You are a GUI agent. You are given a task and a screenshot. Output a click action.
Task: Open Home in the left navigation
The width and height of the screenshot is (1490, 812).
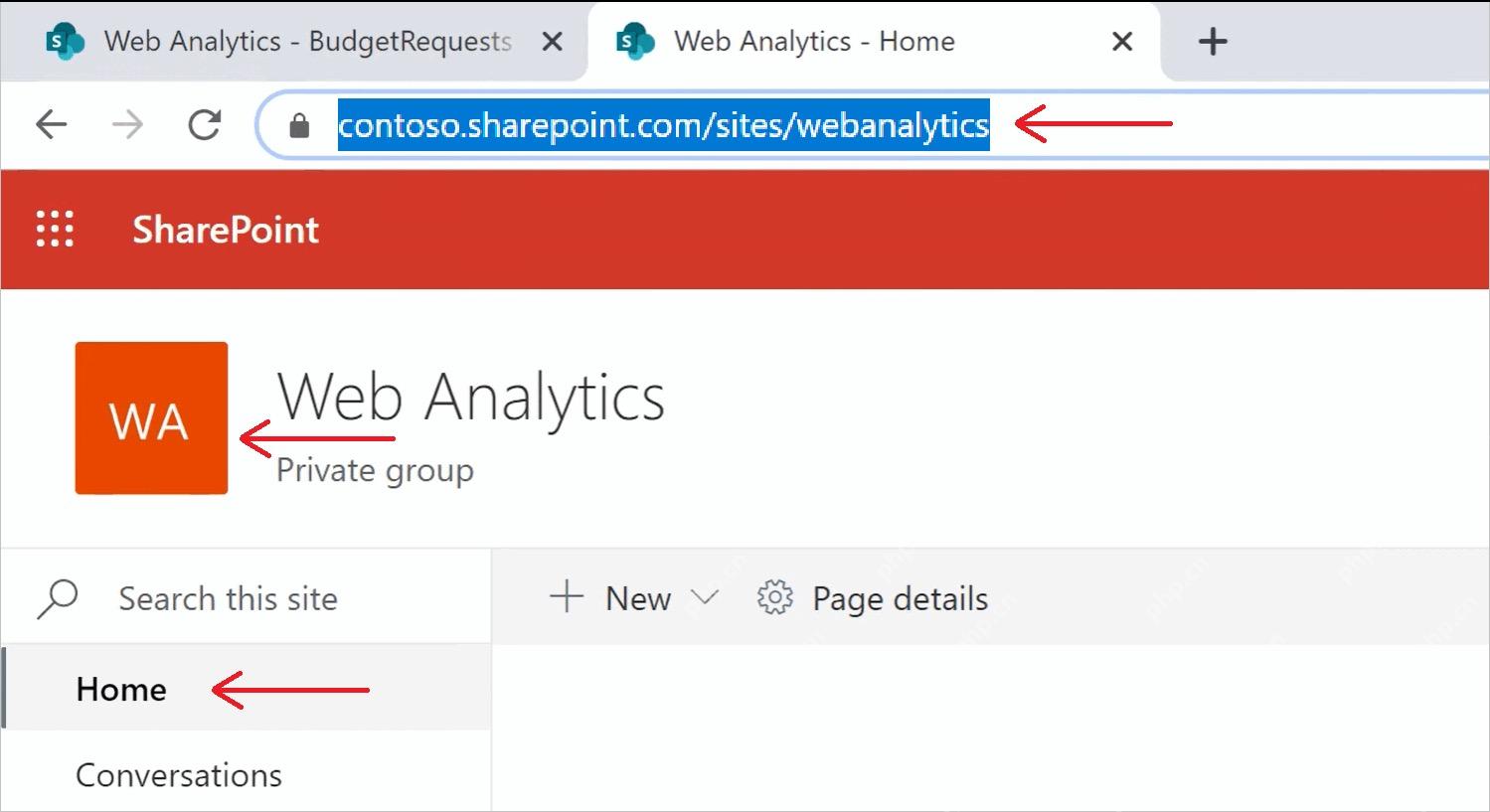click(x=246, y=689)
